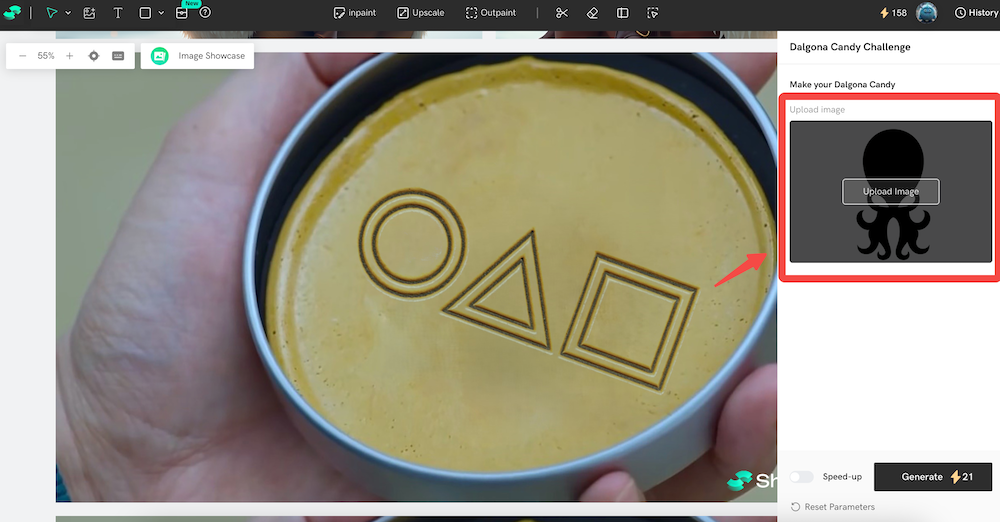Select the pointer selection tool
1000x522 pixels.
(x=52, y=13)
